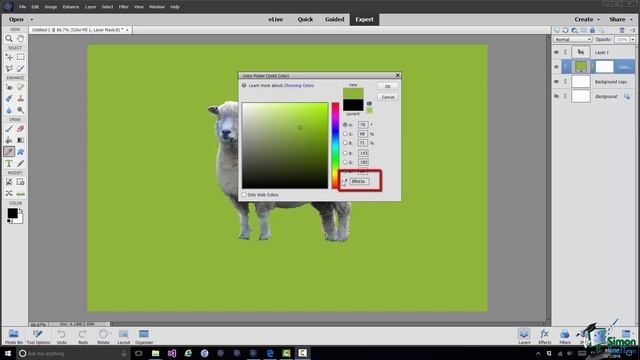Select the R (red) radio button
640x360 pixels.
[x=345, y=153]
